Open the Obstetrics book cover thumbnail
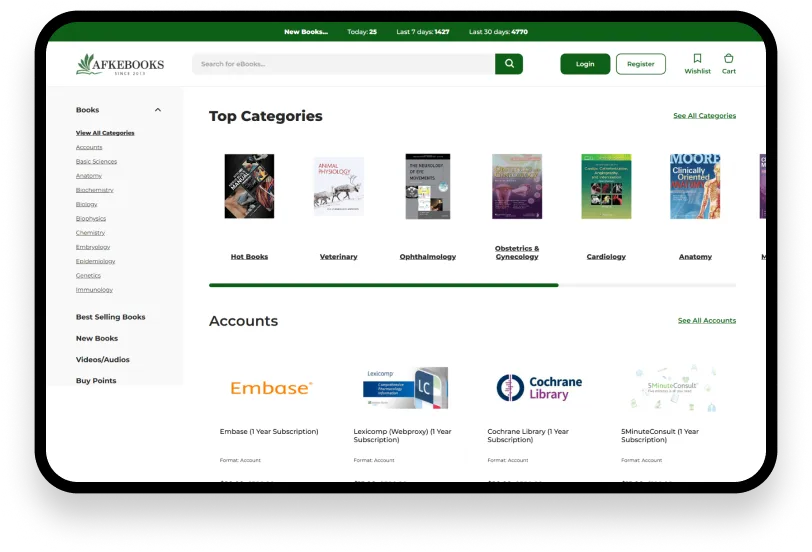Viewport: 812px width, 552px height. (517, 186)
